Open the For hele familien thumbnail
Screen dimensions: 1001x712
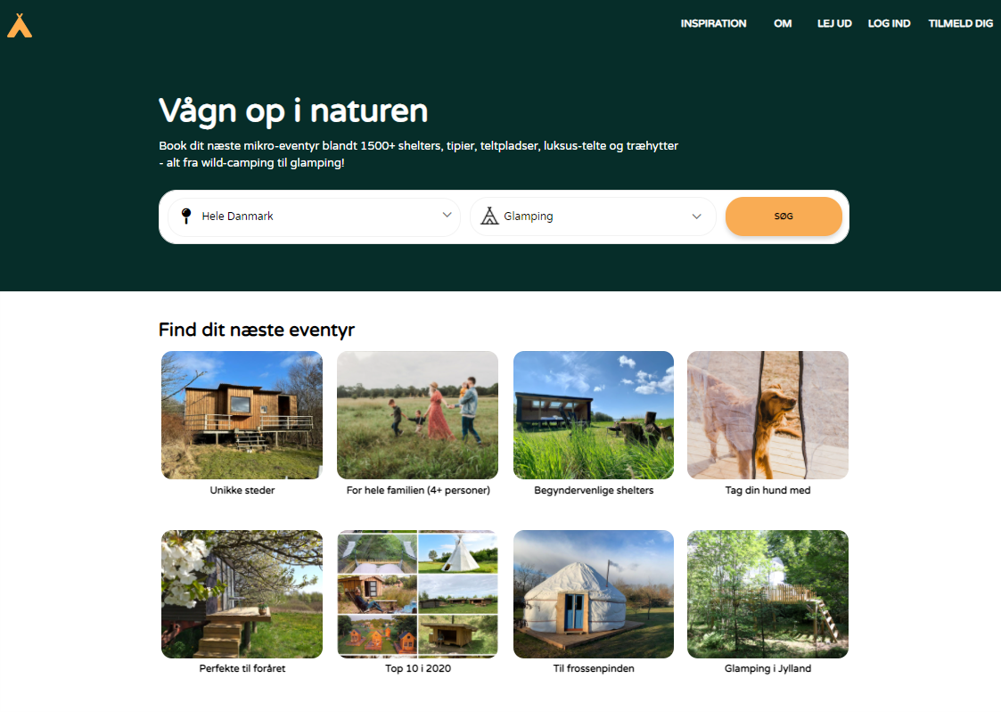click(418, 415)
